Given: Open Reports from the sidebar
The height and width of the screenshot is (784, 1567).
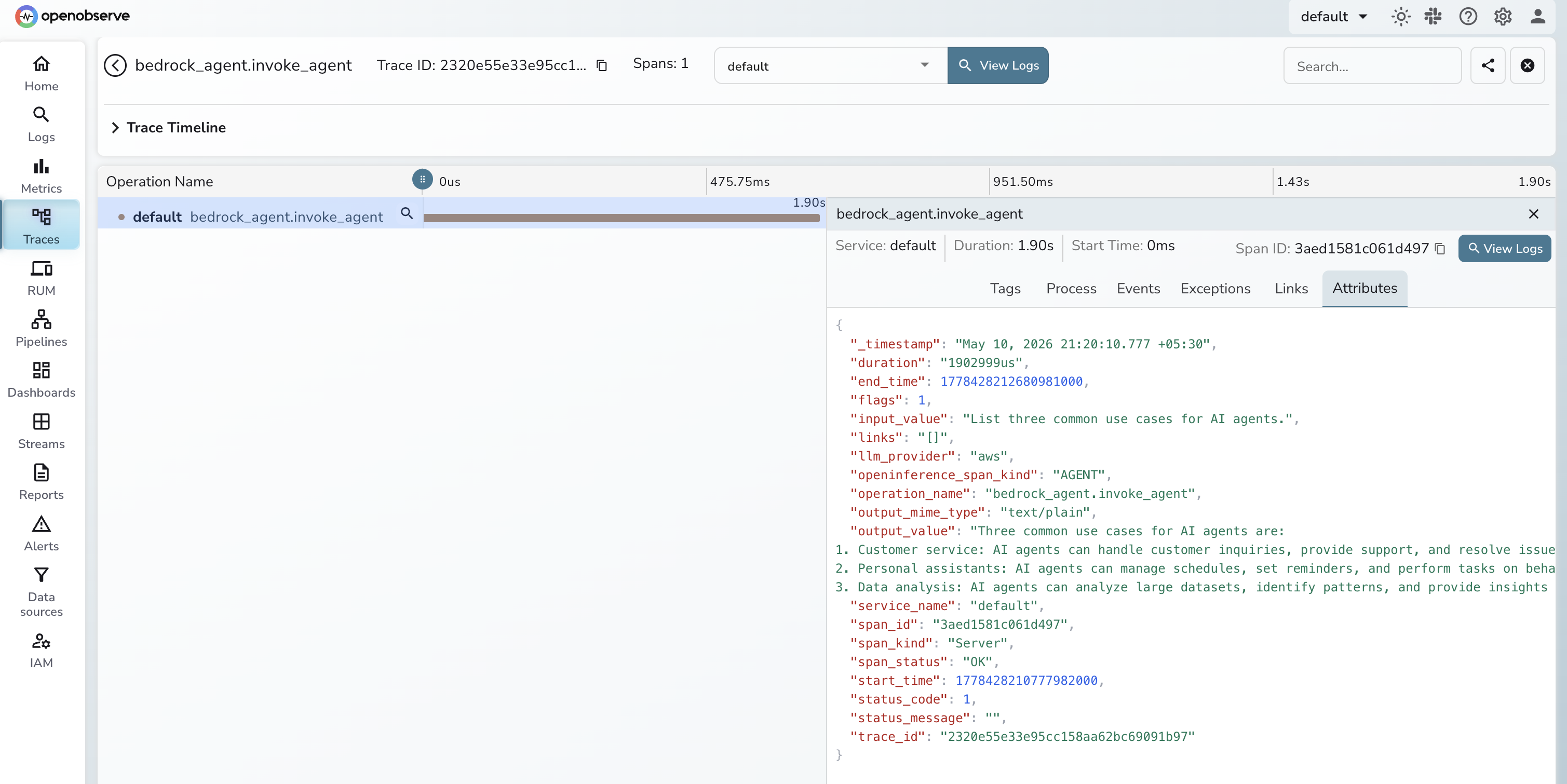Looking at the screenshot, I should 42,482.
